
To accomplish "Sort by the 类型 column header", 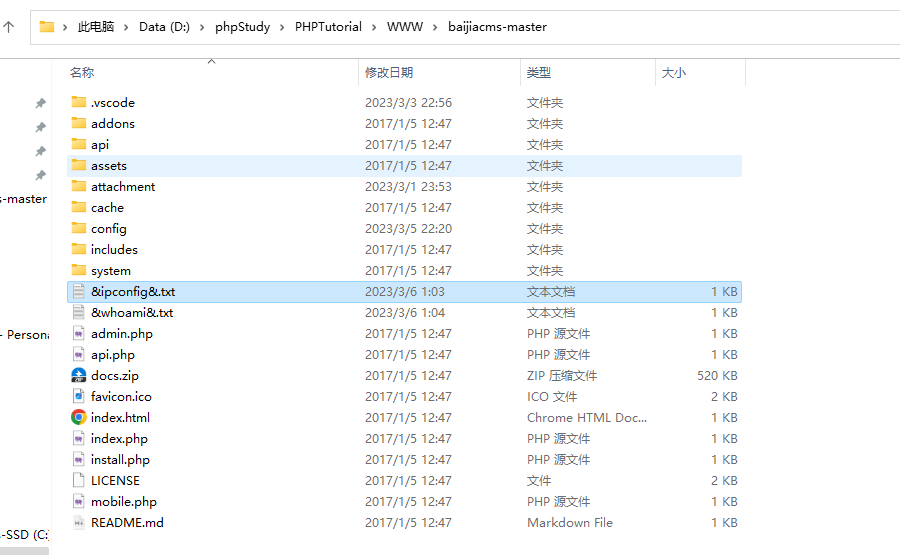I will tap(539, 73).
